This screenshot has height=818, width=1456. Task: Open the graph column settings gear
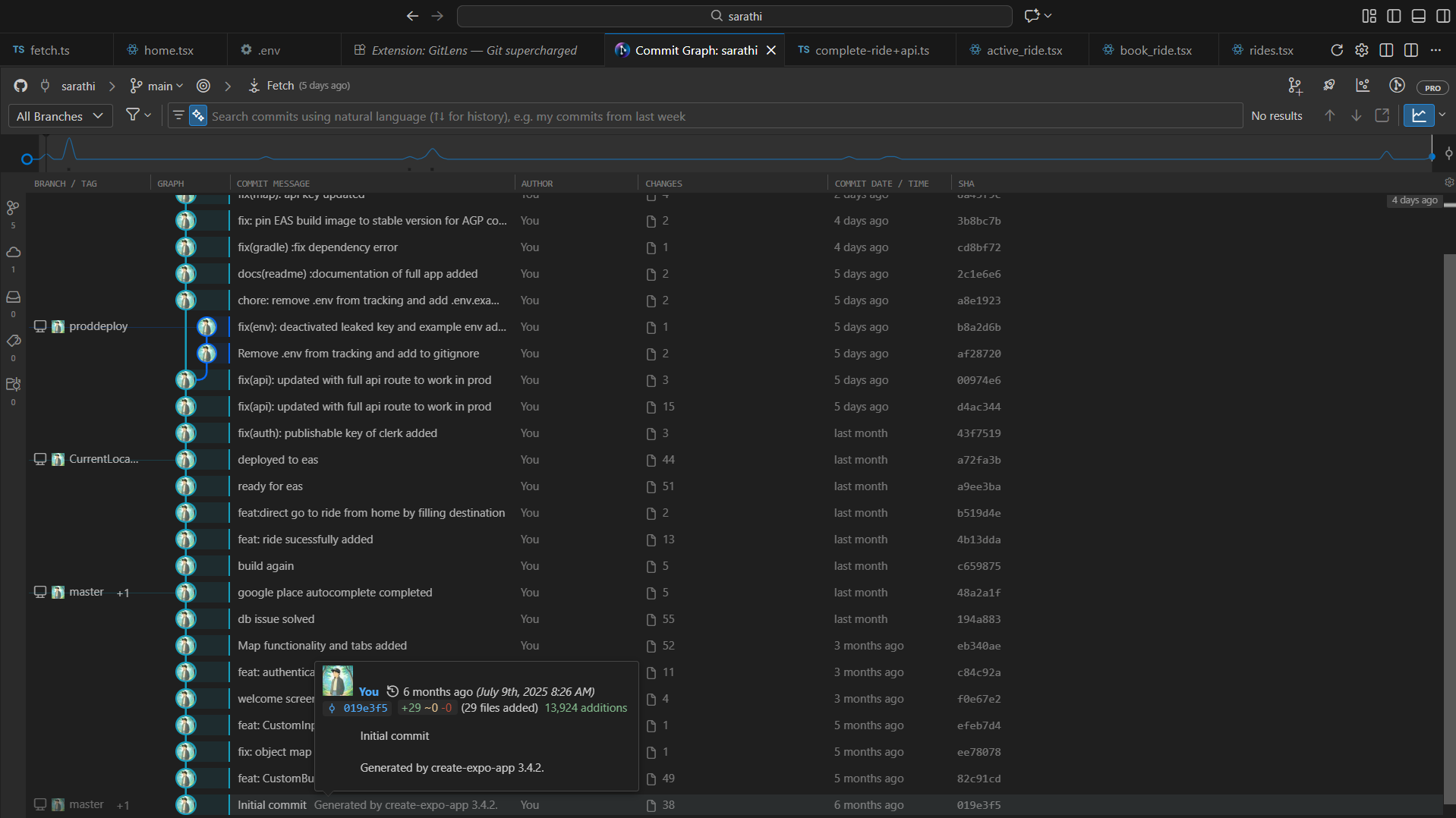[1448, 183]
